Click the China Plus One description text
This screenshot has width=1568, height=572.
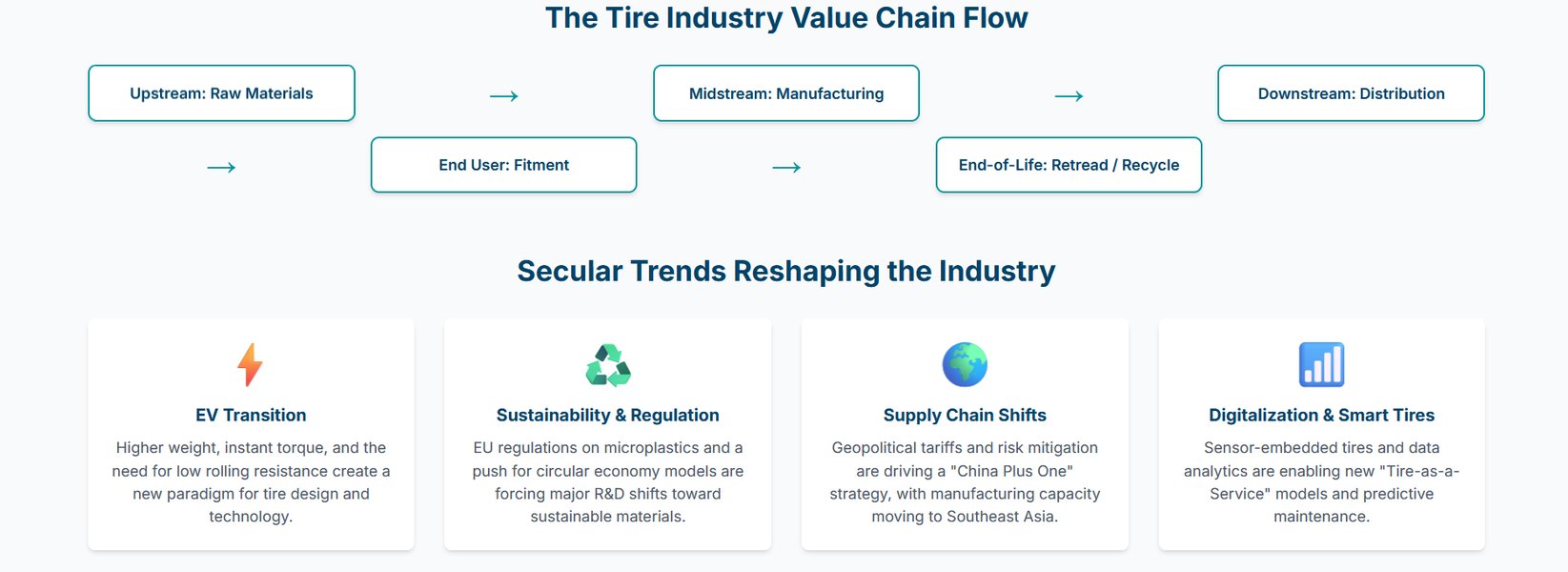coord(965,482)
